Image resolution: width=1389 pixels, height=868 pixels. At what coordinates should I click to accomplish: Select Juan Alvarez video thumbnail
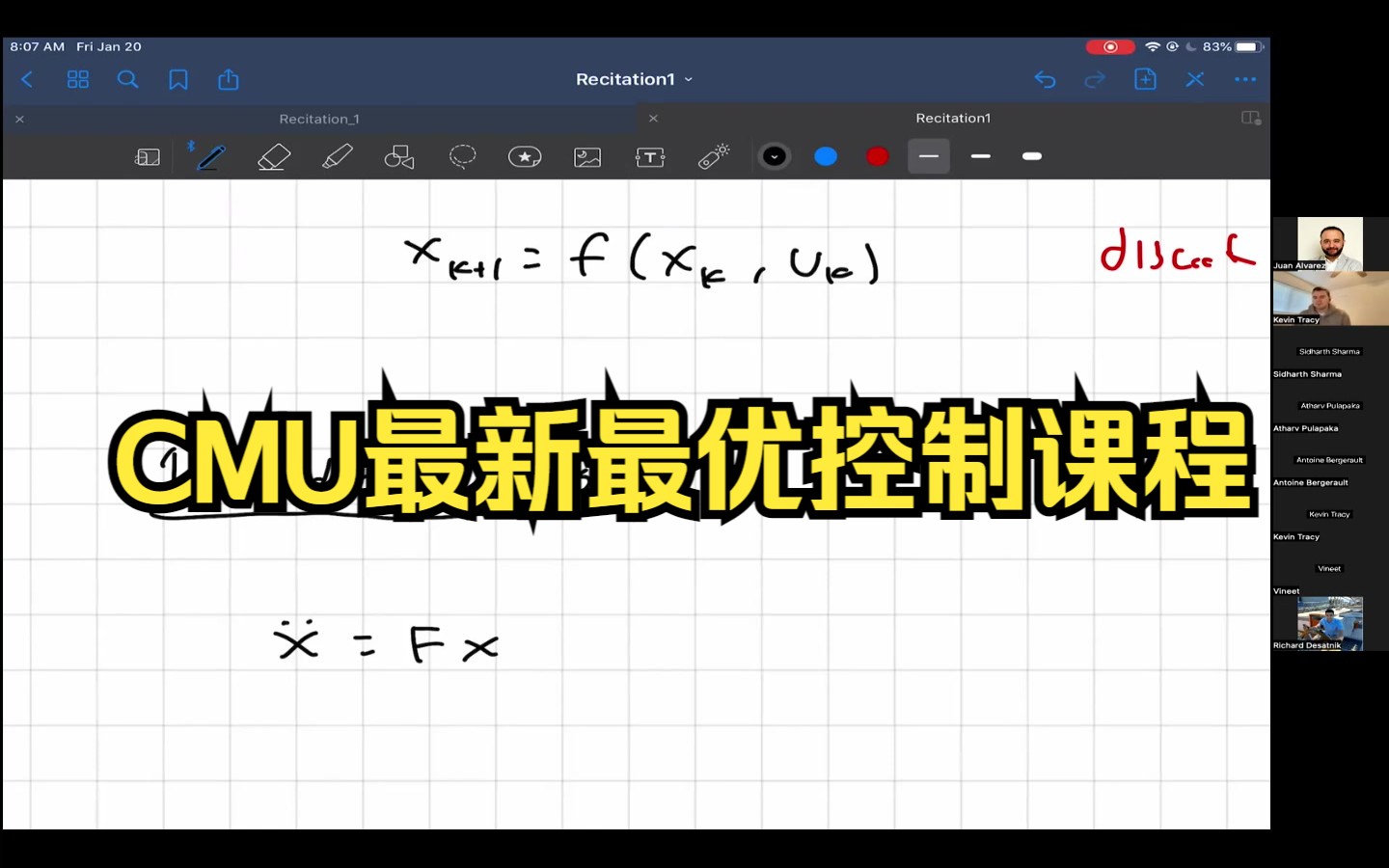pyautogui.click(x=1330, y=244)
